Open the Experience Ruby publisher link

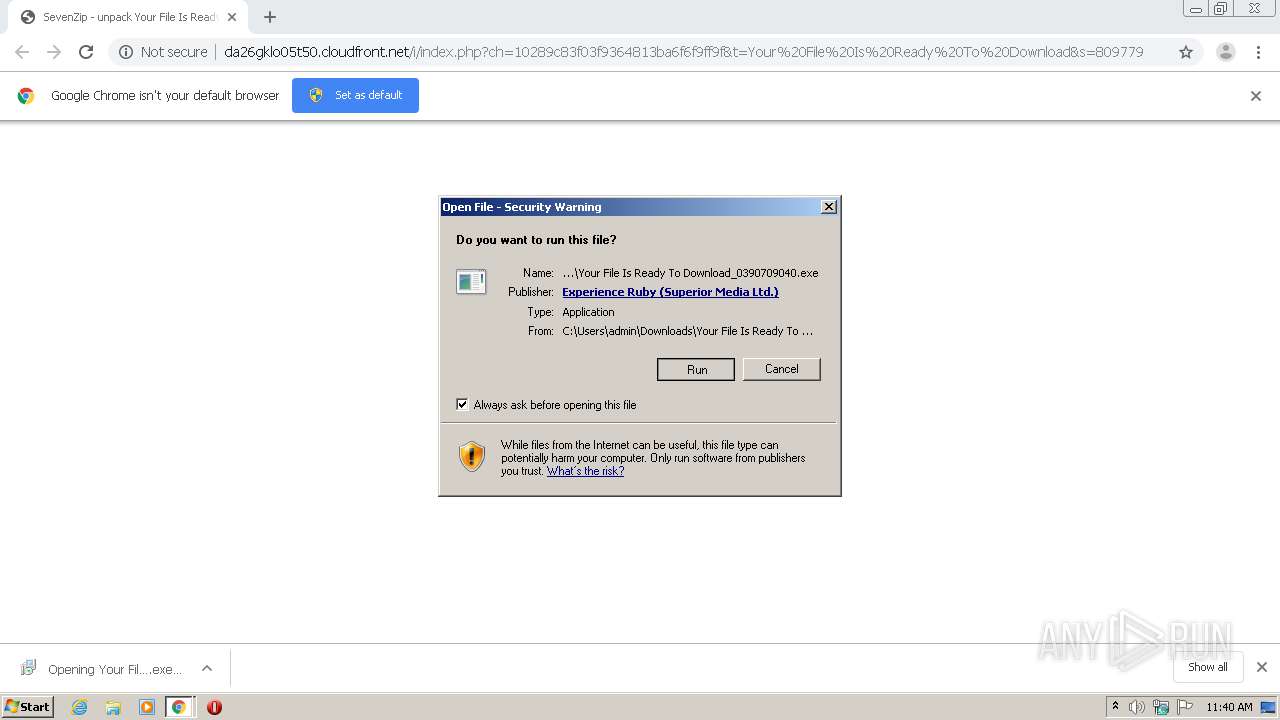coord(670,292)
